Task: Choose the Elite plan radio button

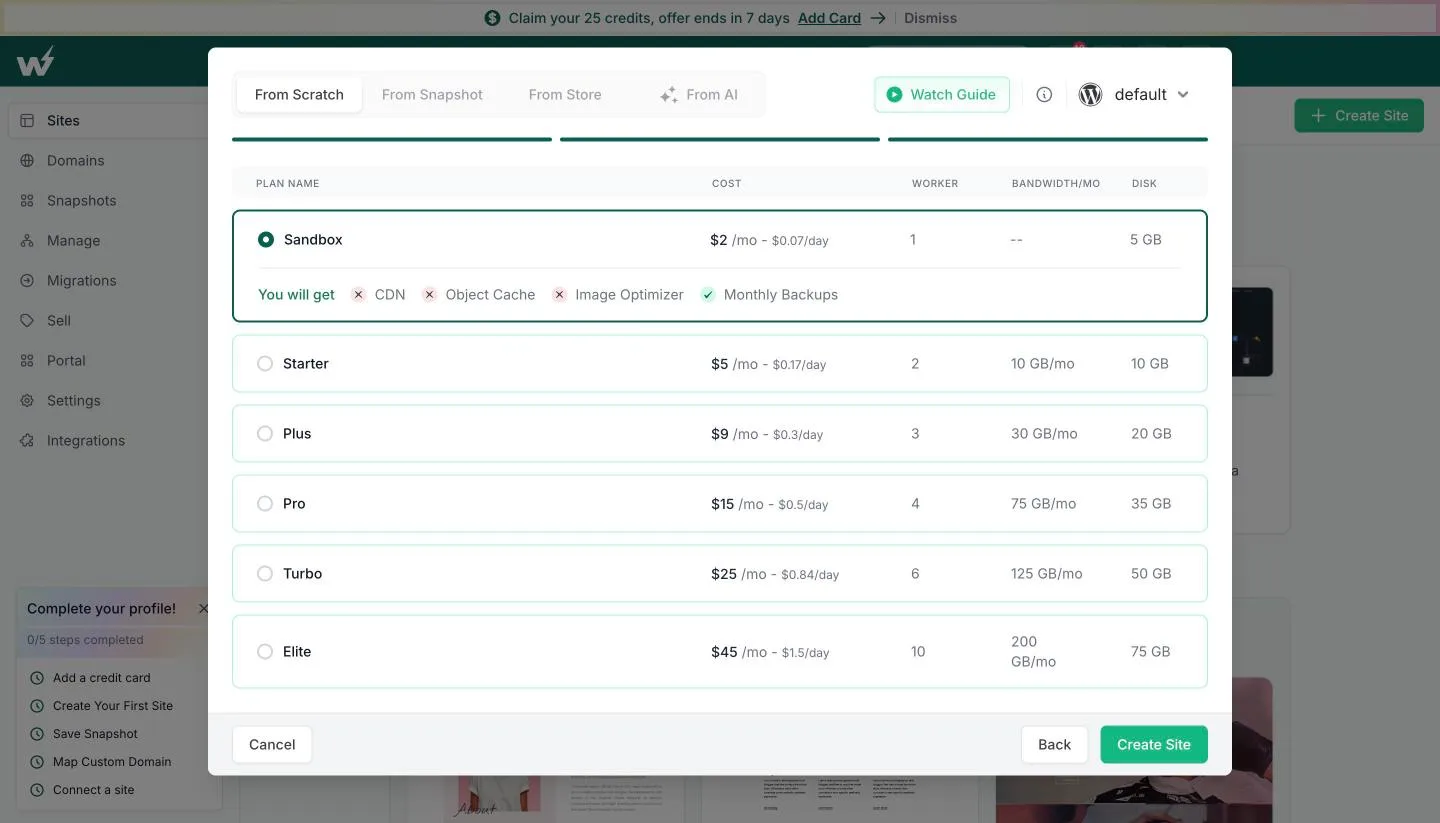Action: point(265,652)
